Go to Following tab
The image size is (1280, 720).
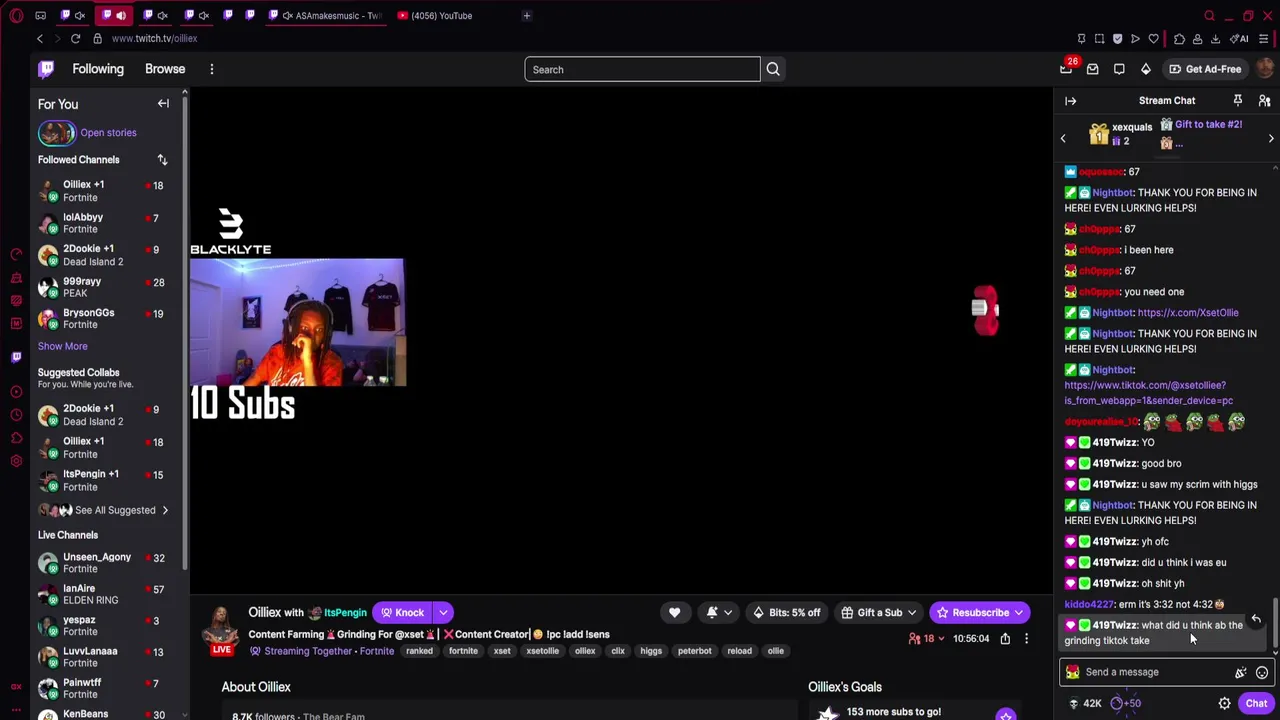click(98, 69)
